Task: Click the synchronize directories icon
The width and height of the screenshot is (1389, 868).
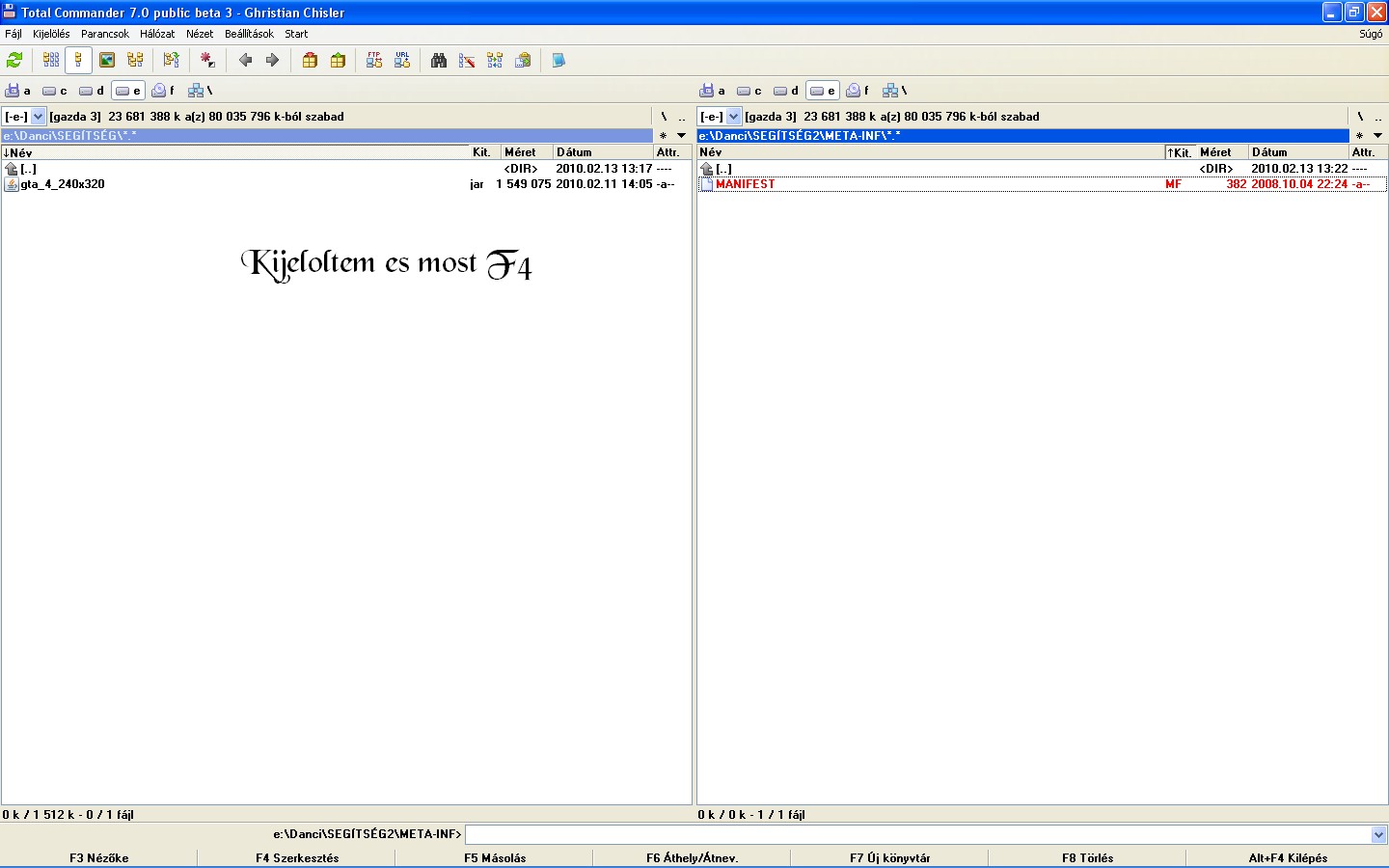Action: [495, 61]
